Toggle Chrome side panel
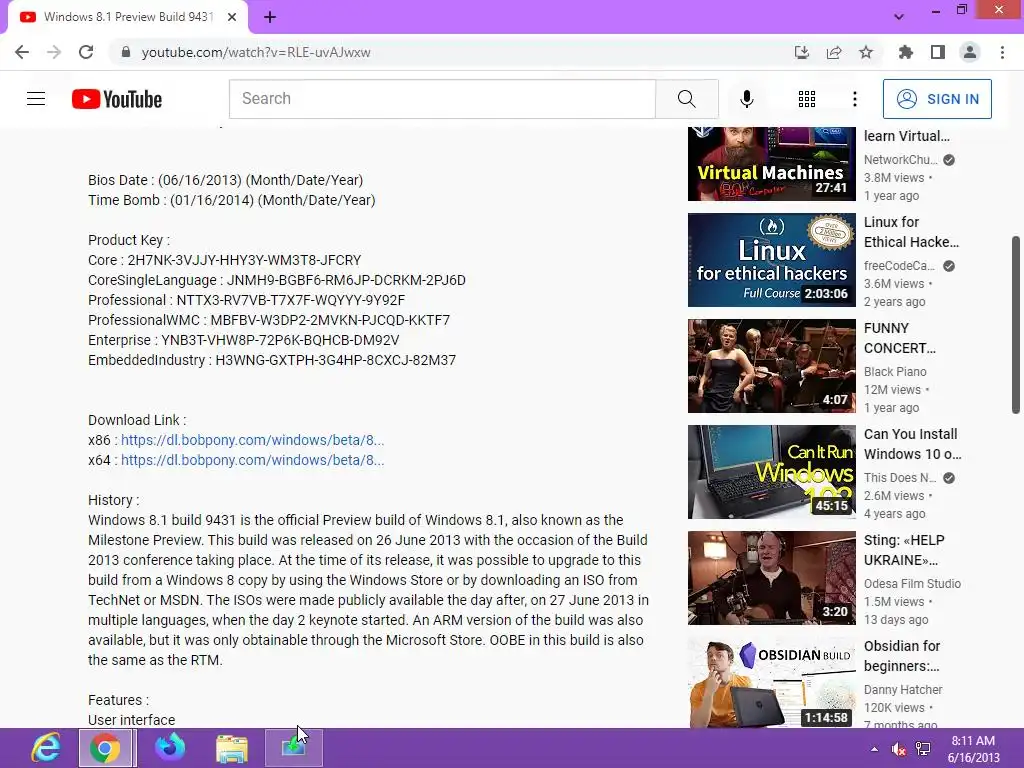The image size is (1024, 768). click(938, 52)
